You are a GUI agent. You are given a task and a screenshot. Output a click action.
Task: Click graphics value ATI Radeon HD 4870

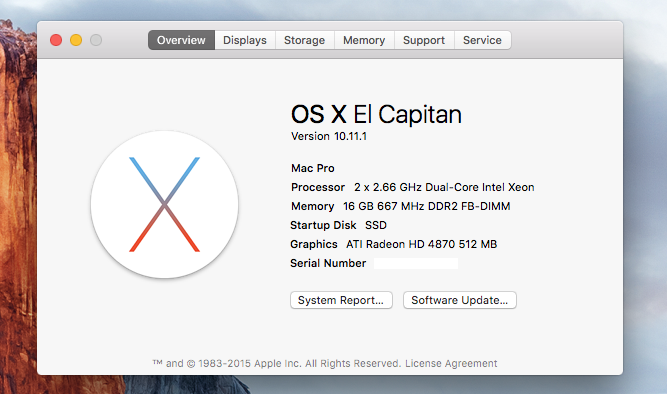[422, 244]
